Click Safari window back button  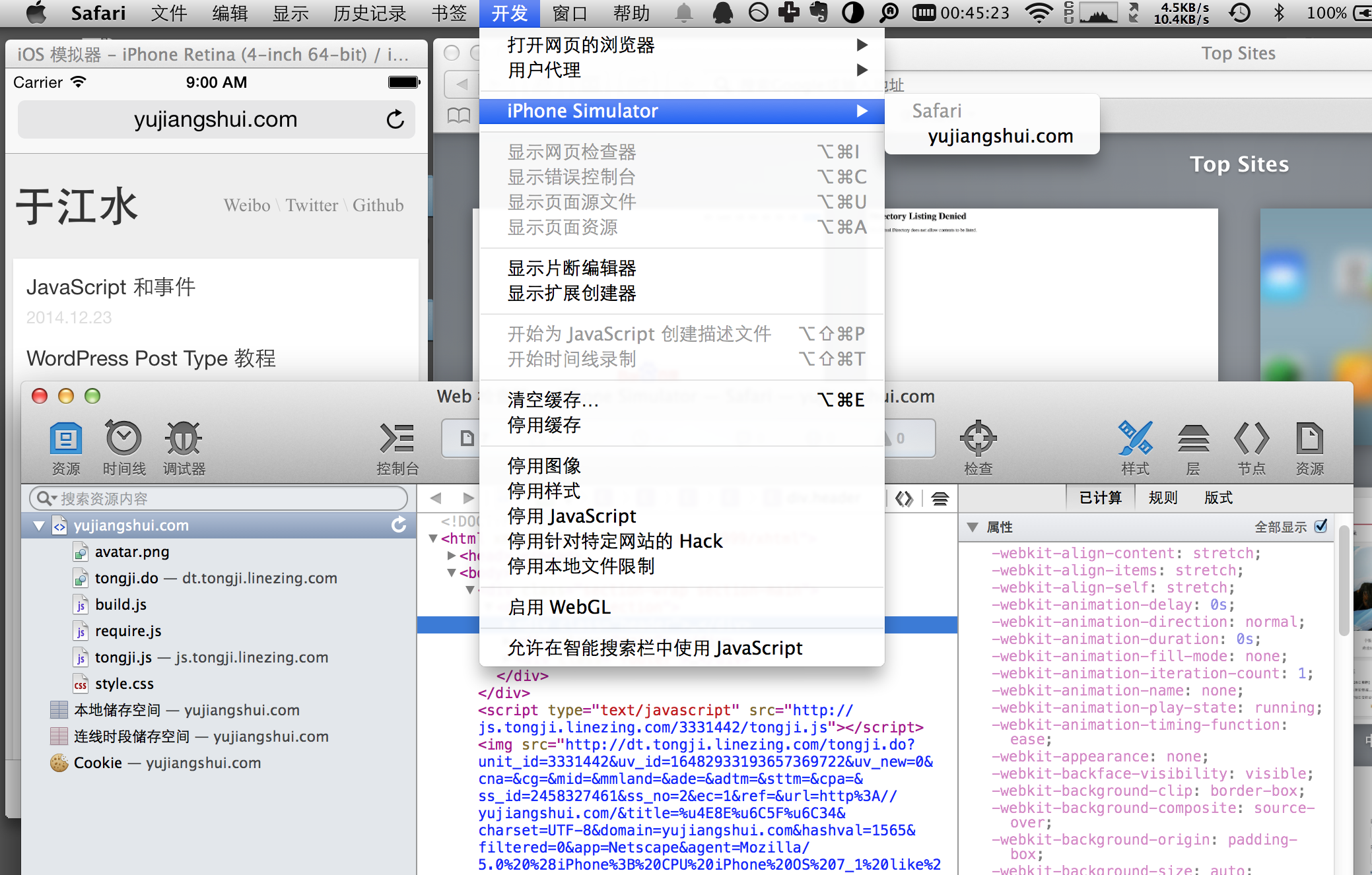[462, 84]
